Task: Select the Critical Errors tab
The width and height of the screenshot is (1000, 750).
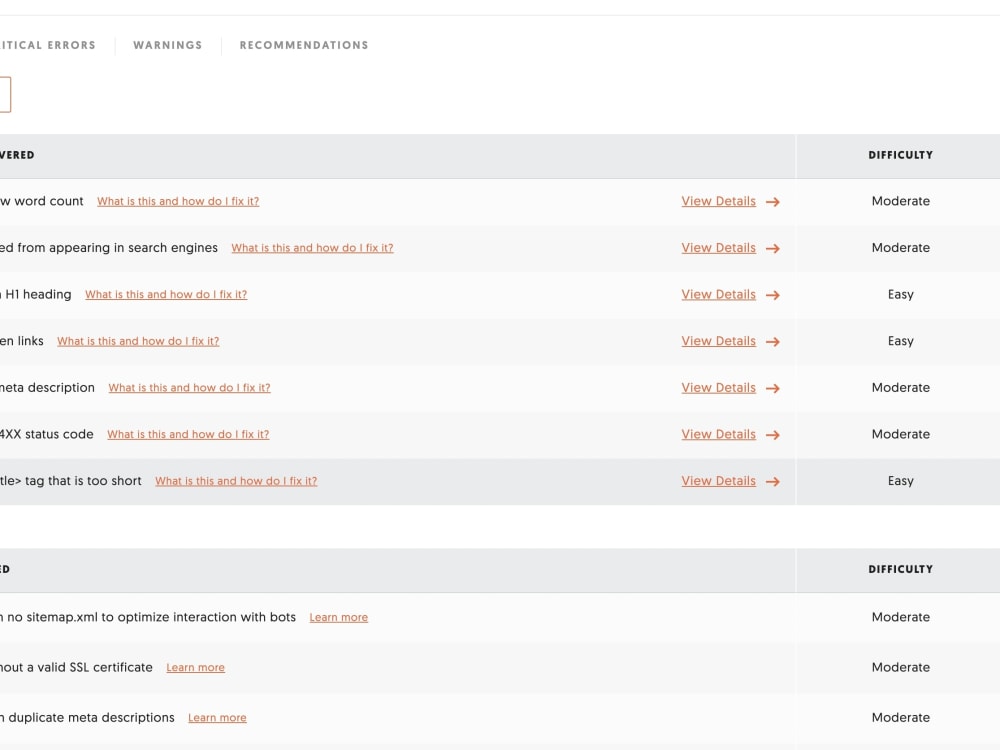Action: [48, 45]
